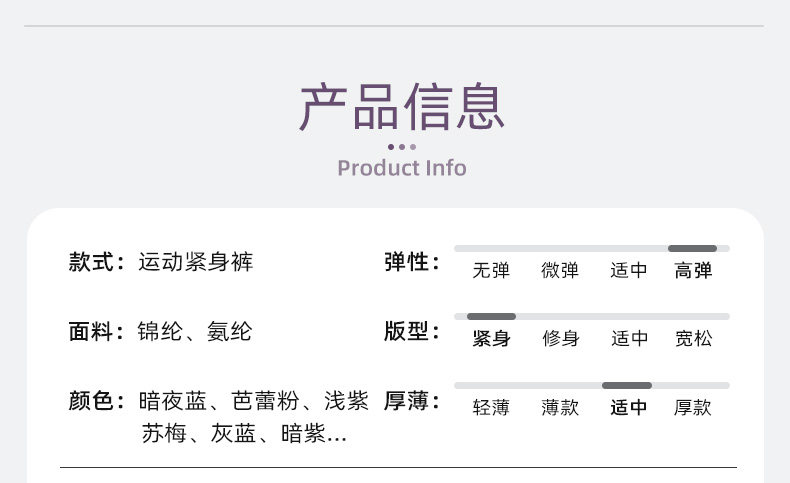Select the 修身 fit option
Image resolution: width=790 pixels, height=483 pixels.
pos(560,338)
